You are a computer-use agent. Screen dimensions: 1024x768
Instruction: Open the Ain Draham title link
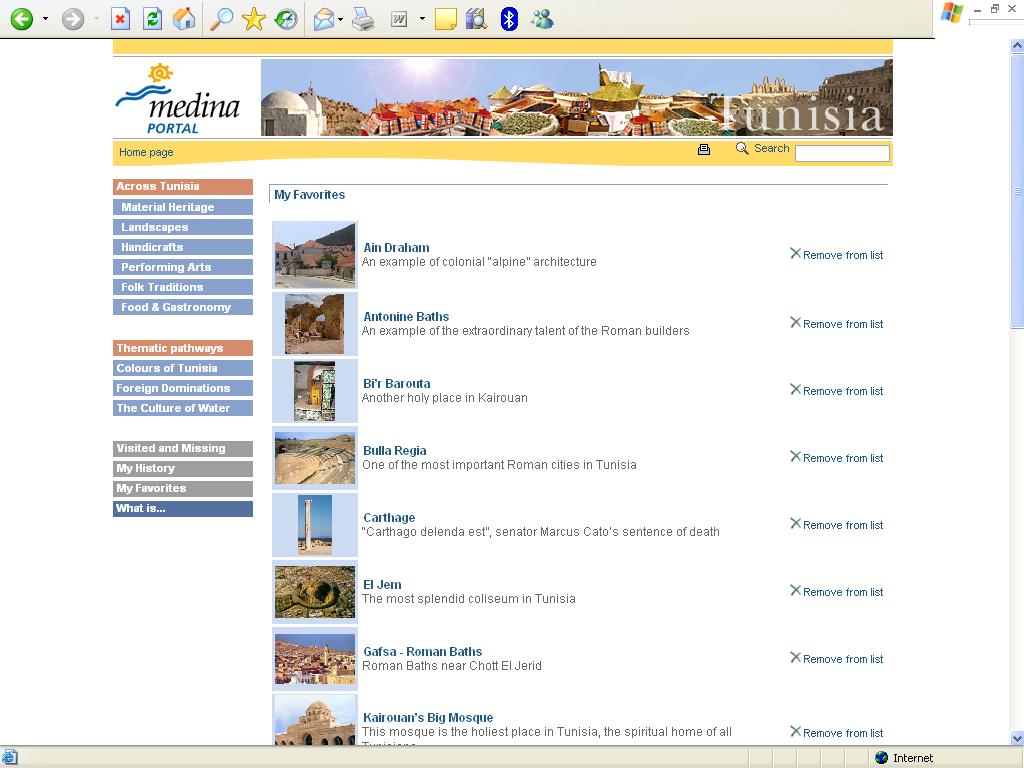[x=396, y=248]
